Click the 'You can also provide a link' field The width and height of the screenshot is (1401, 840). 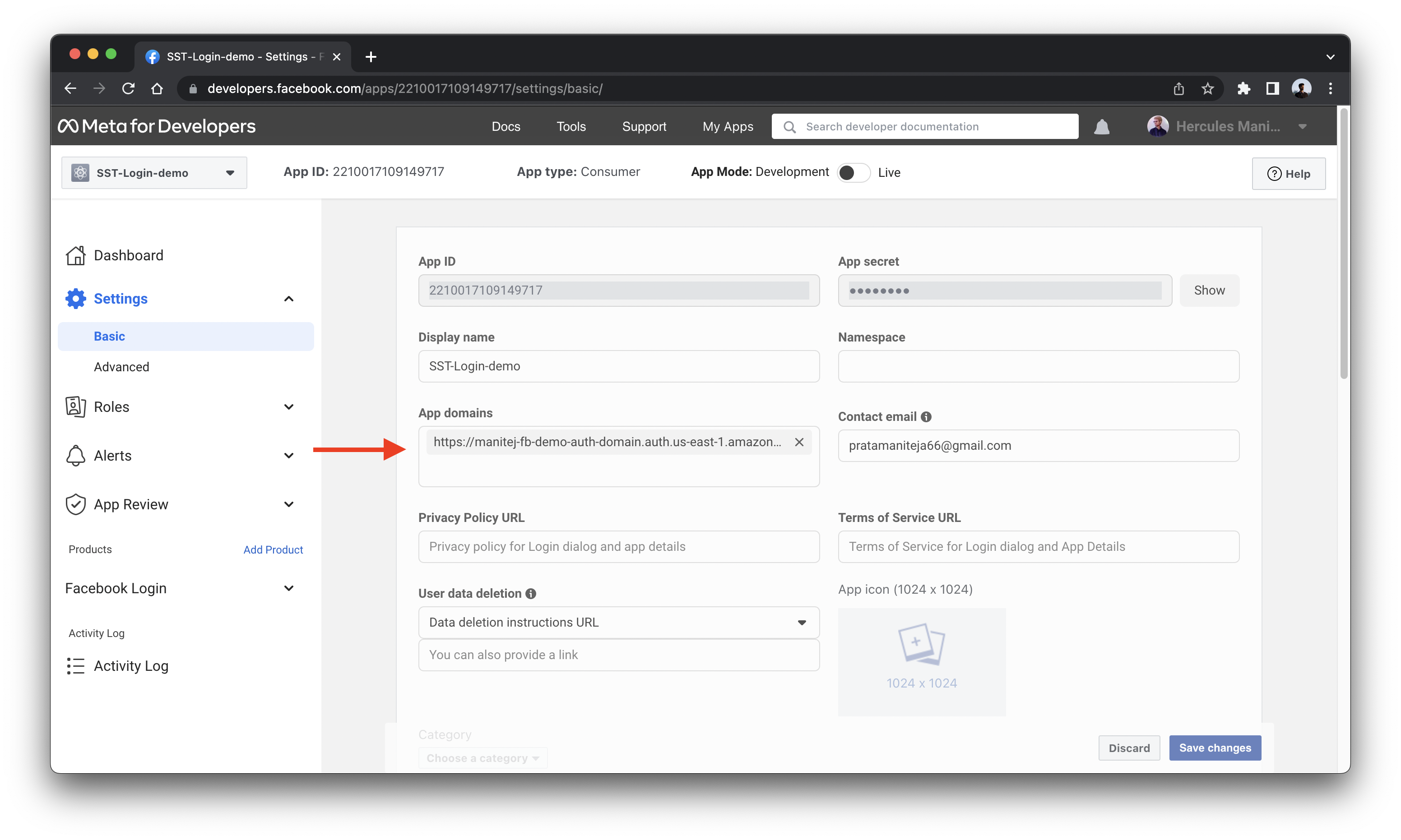tap(619, 655)
